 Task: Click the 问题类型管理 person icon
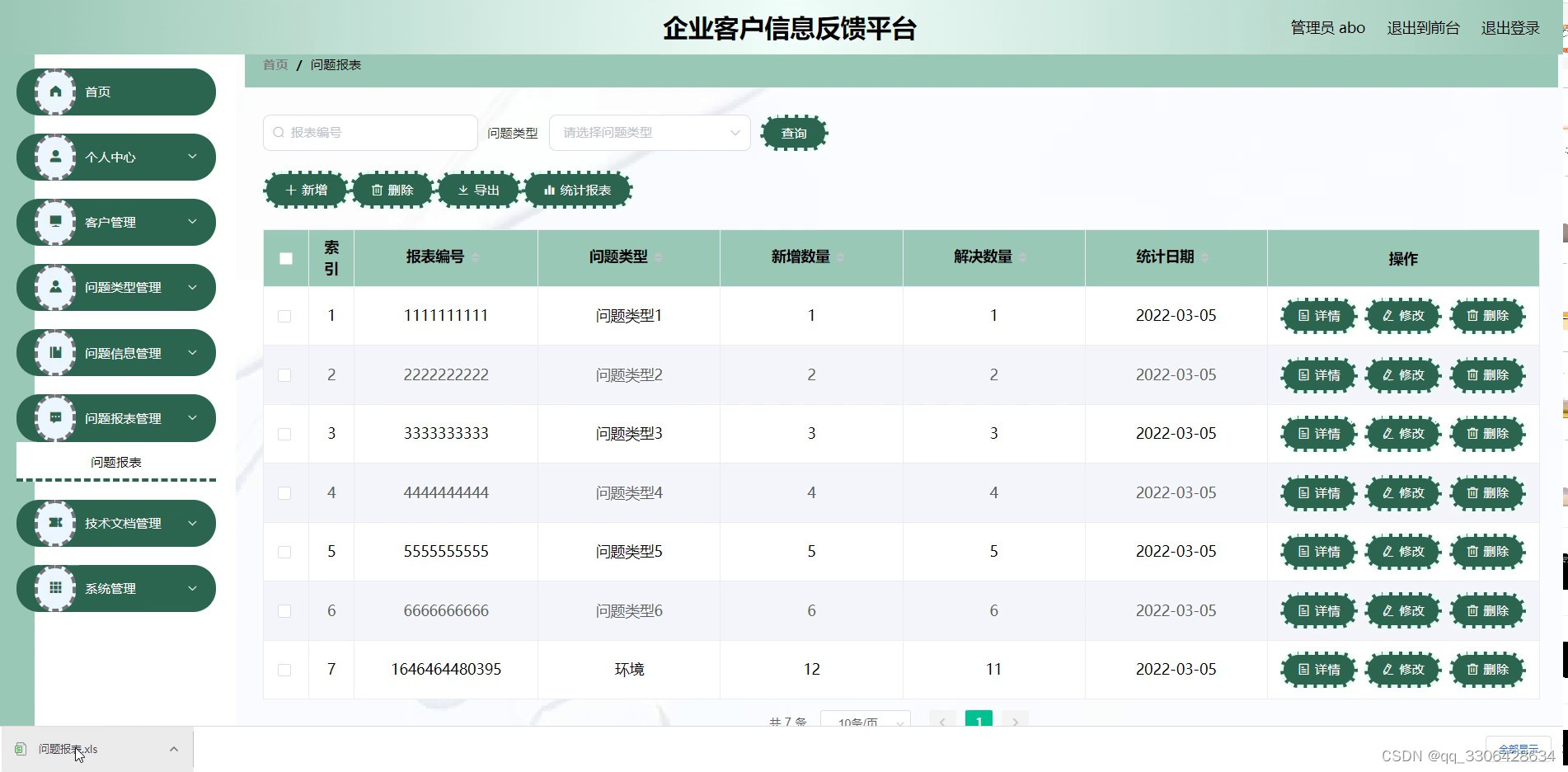[55, 287]
